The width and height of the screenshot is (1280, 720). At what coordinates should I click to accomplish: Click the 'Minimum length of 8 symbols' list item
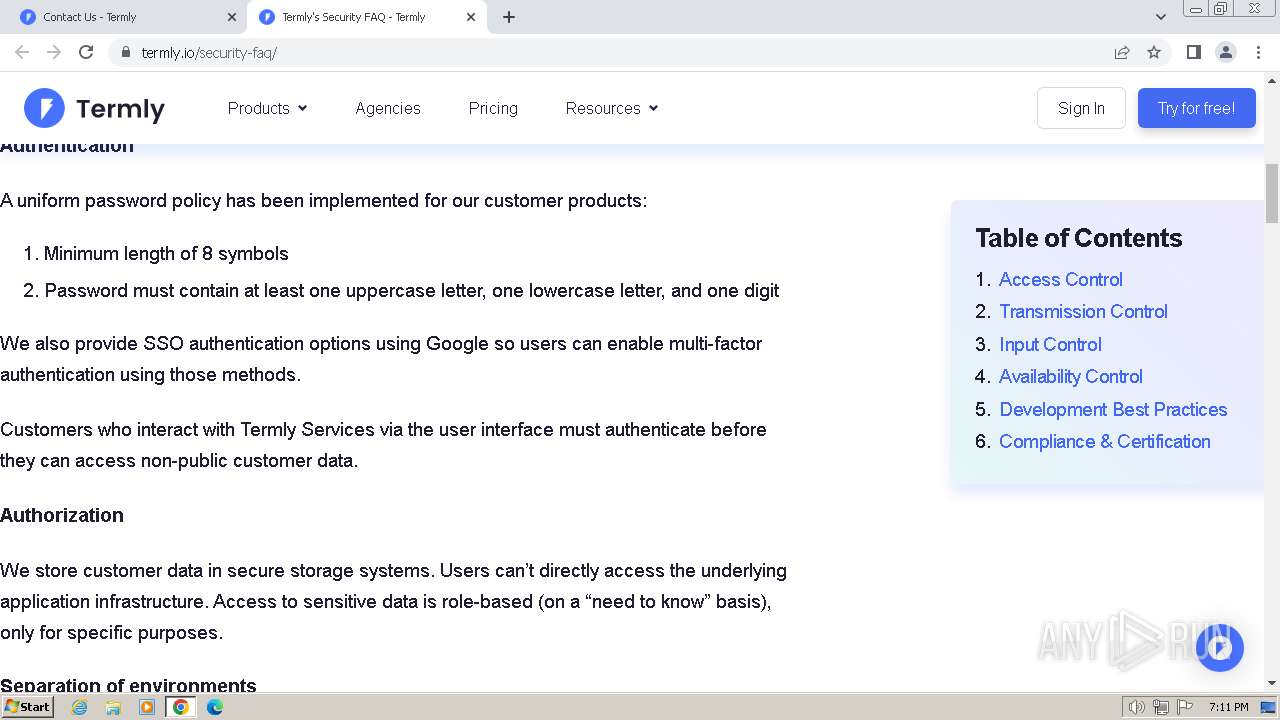(166, 253)
